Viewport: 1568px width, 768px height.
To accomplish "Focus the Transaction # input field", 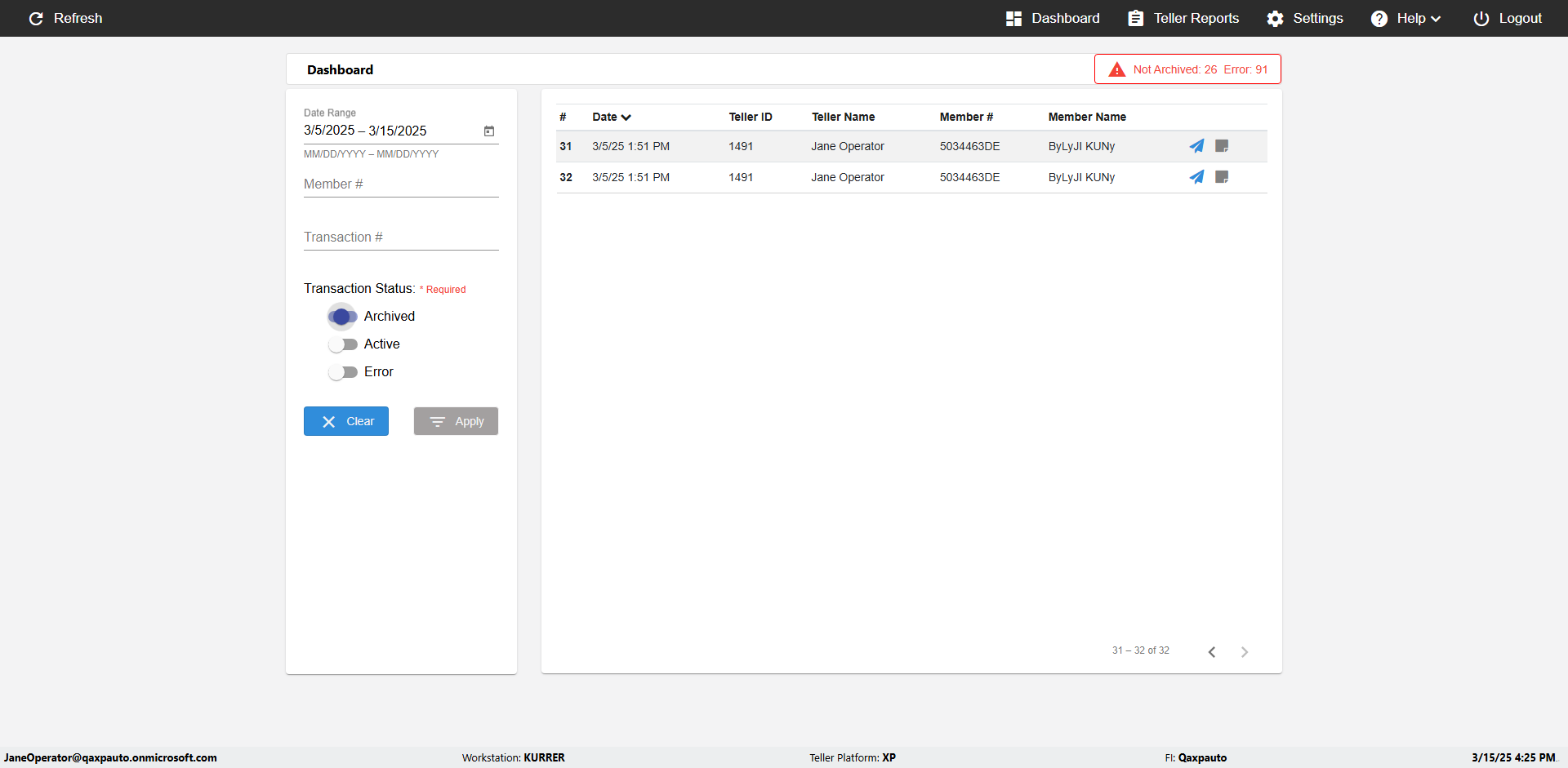I will coord(401,238).
